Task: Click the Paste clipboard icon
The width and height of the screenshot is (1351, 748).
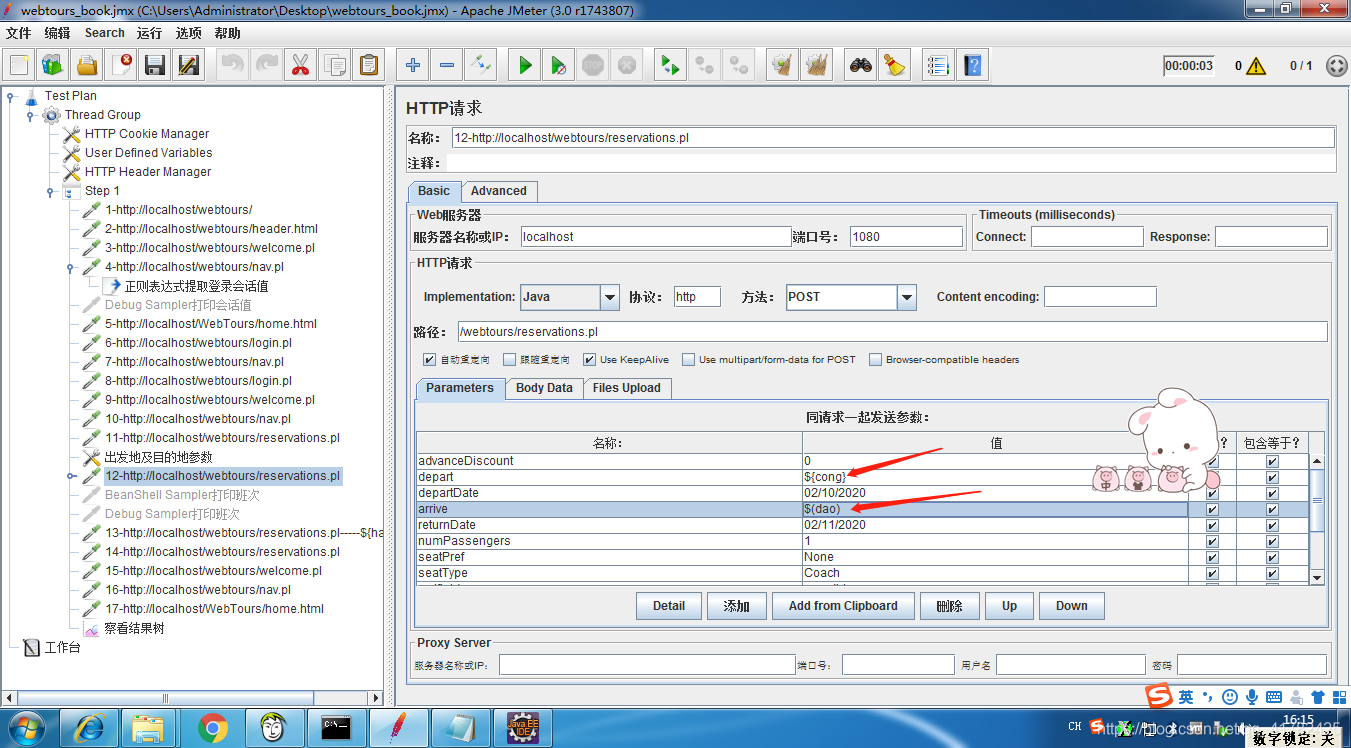Action: point(369,66)
